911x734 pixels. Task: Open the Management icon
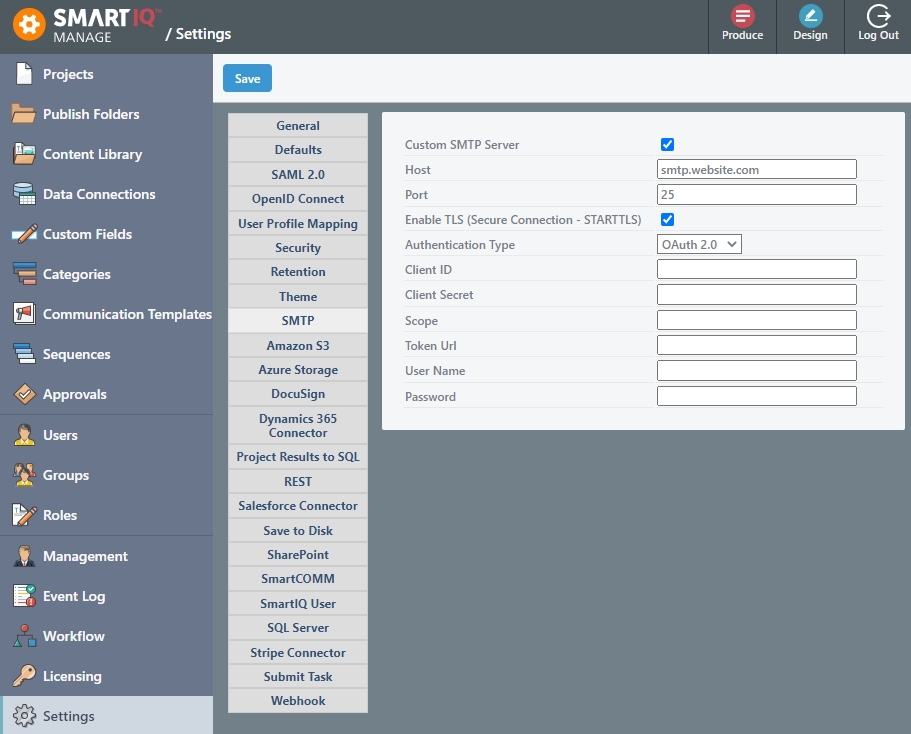click(24, 556)
